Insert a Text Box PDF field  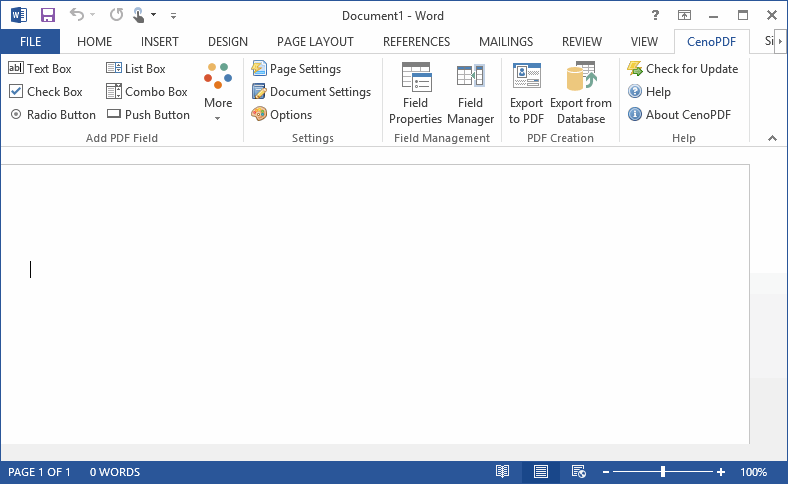pos(40,68)
